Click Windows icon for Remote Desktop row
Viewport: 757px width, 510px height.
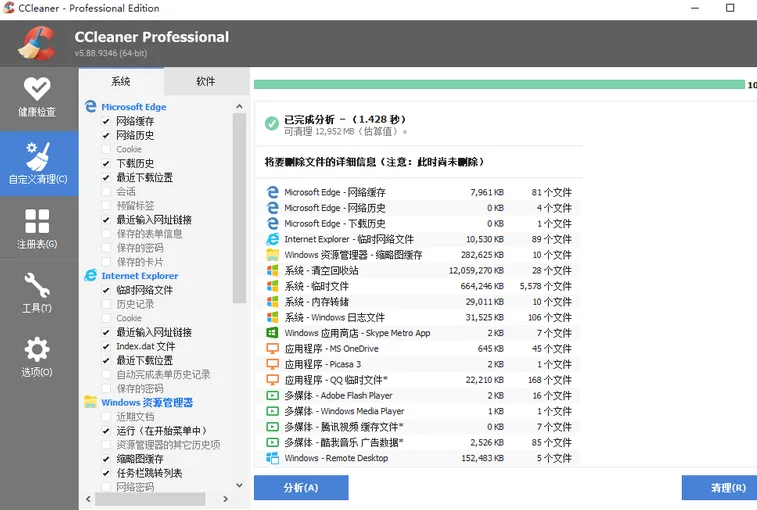tap(272, 458)
